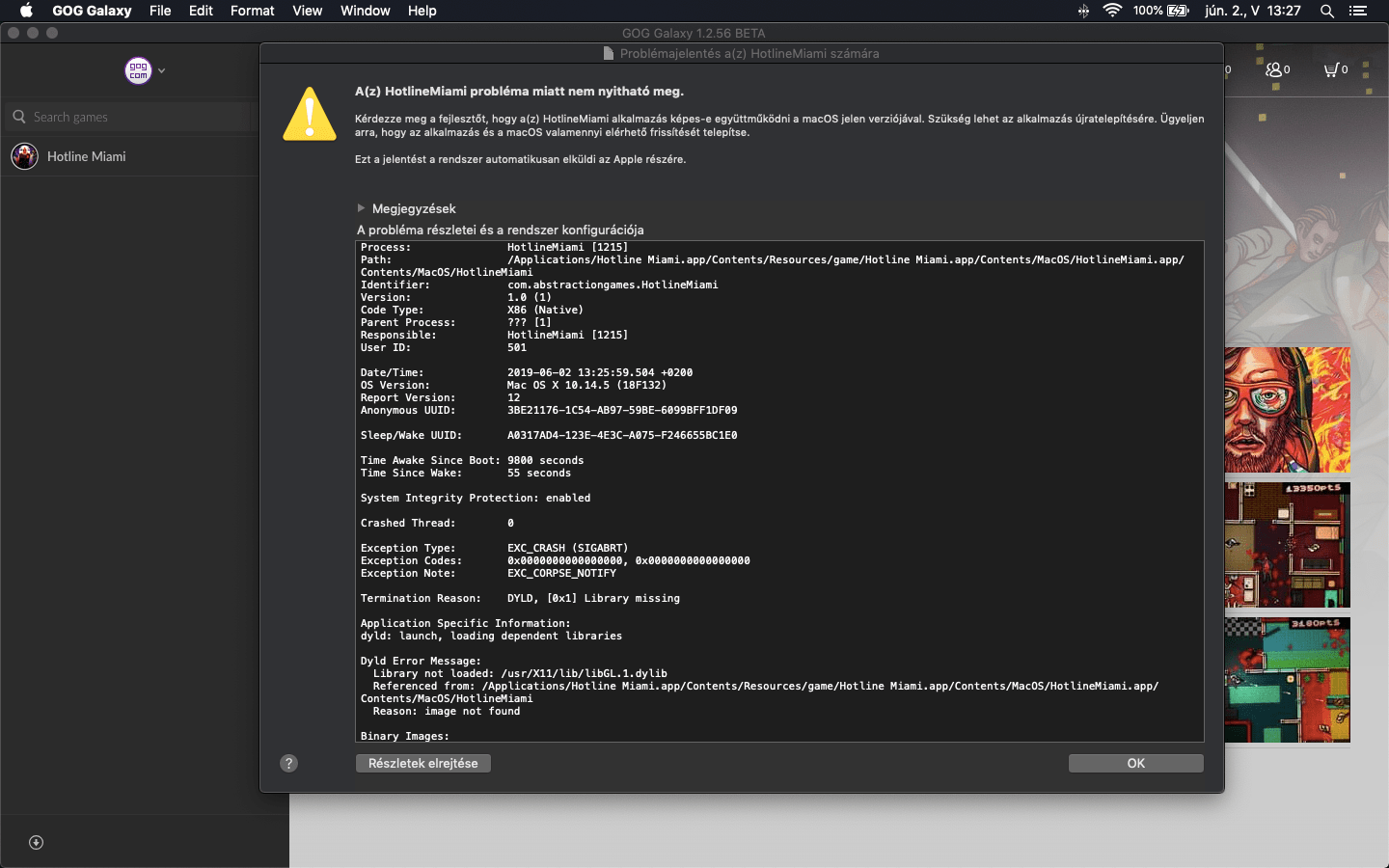This screenshot has width=1389, height=868.
Task: Expand the Megjegyzések disclosure triangle
Action: tap(361, 208)
